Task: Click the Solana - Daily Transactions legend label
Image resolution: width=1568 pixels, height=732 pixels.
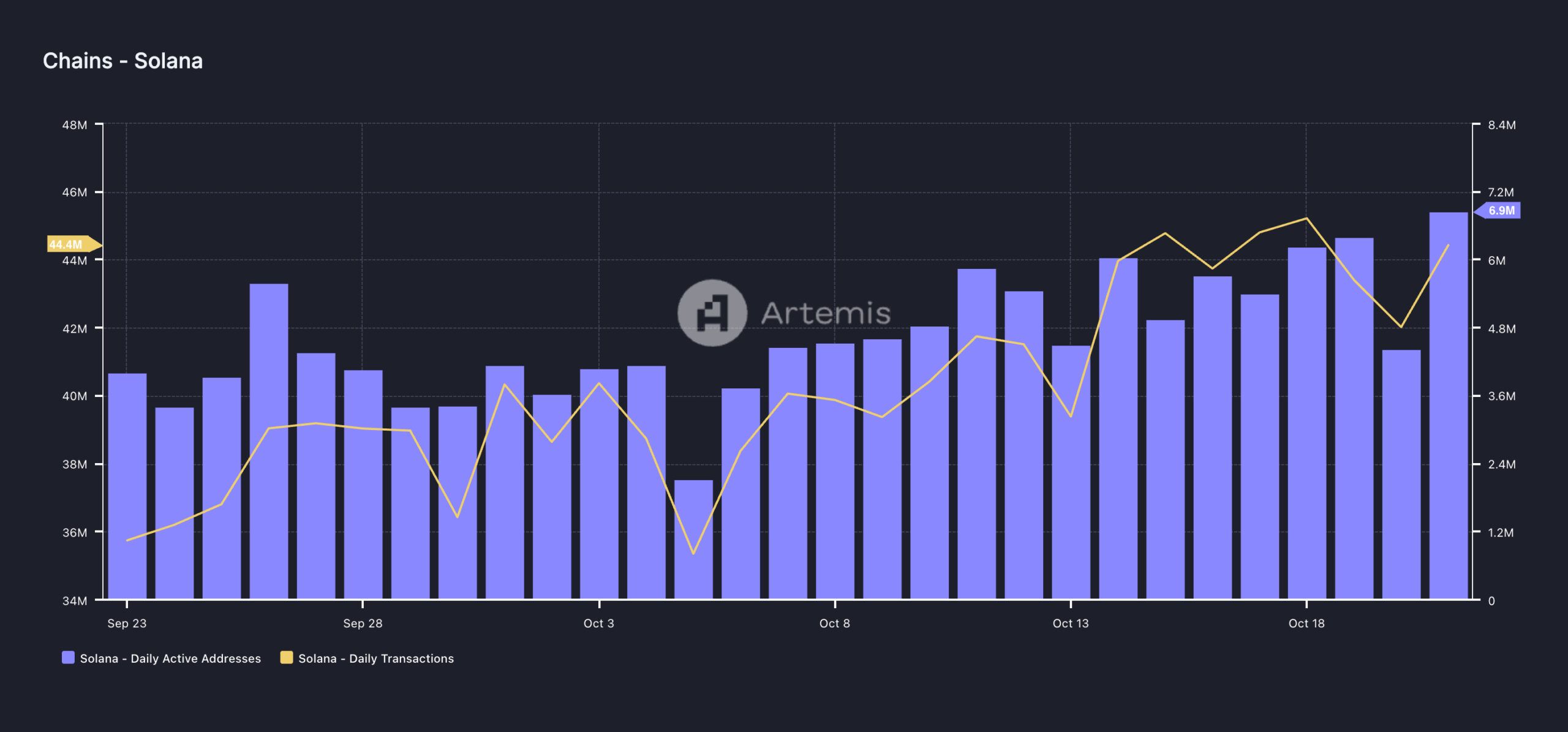Action: pos(376,658)
